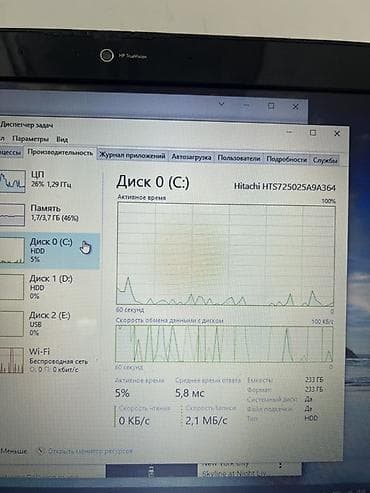The image size is (370, 493).
Task: Select the ЦП performance item
Action: click(x=50, y=180)
